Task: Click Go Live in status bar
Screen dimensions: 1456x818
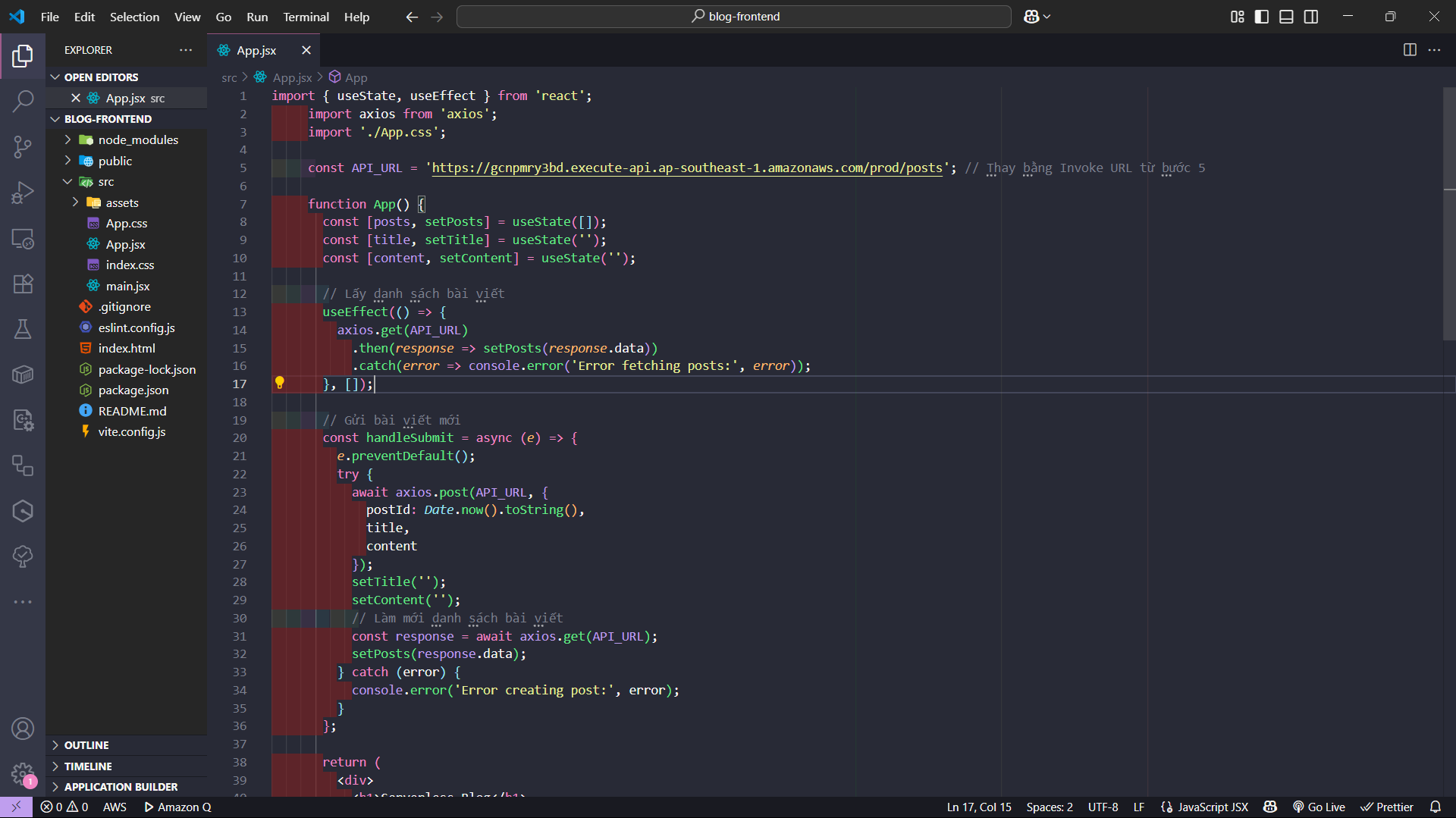Action: pyautogui.click(x=1319, y=807)
